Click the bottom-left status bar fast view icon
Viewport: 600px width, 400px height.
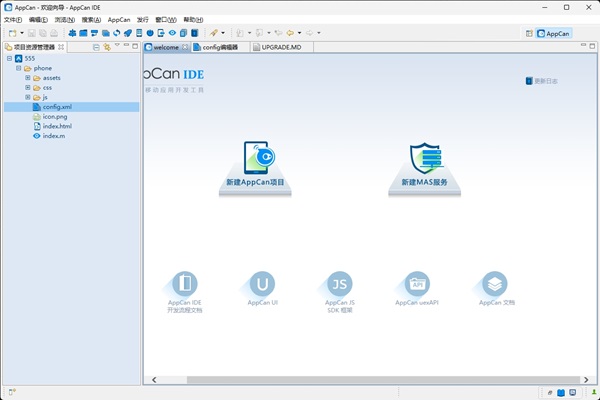(12, 392)
